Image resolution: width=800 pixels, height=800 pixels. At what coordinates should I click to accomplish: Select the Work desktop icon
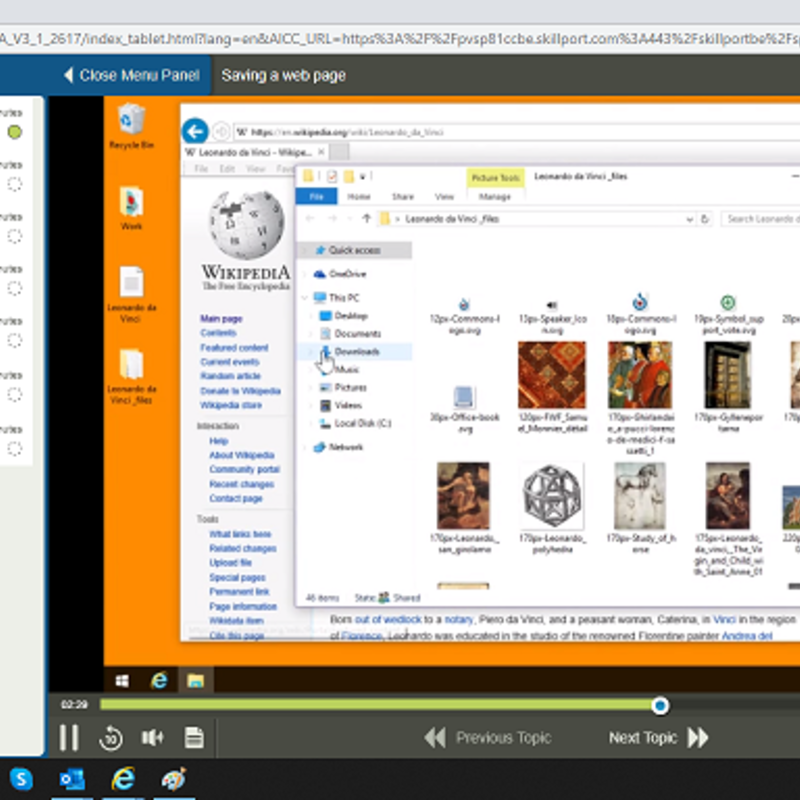pyautogui.click(x=131, y=208)
